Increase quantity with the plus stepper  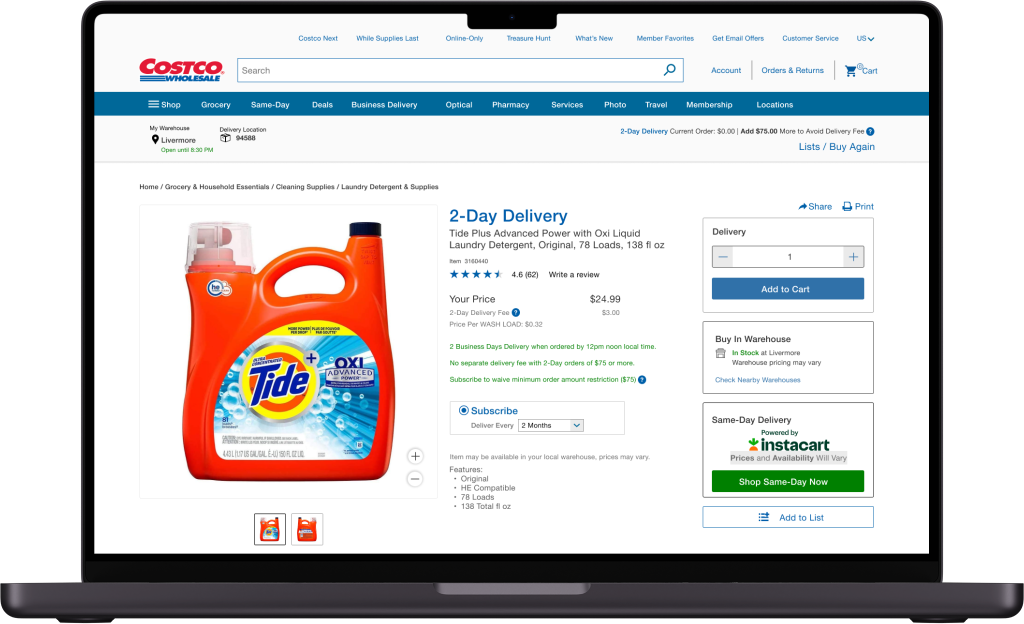(853, 257)
